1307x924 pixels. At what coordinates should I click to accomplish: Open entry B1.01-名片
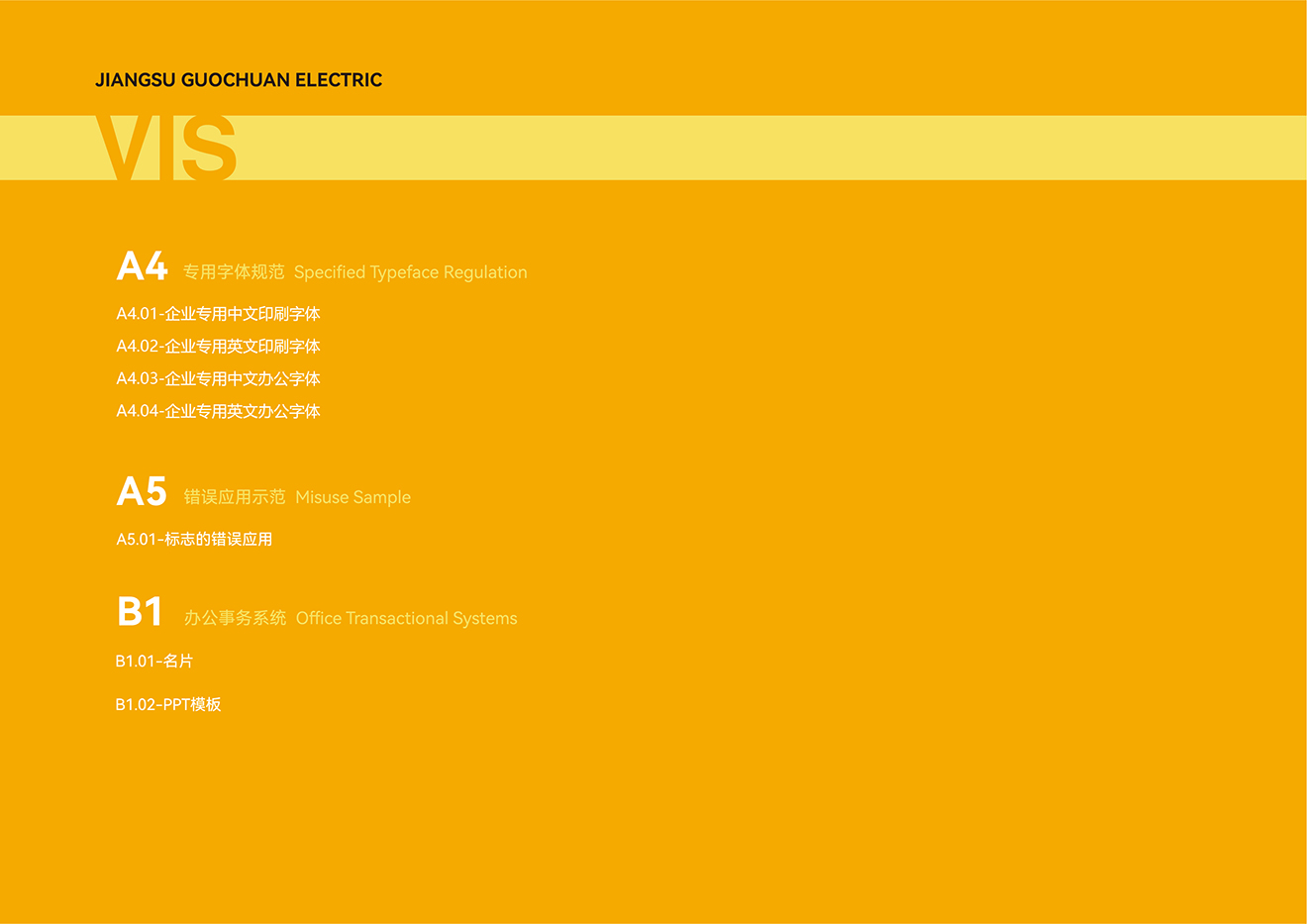point(154,662)
